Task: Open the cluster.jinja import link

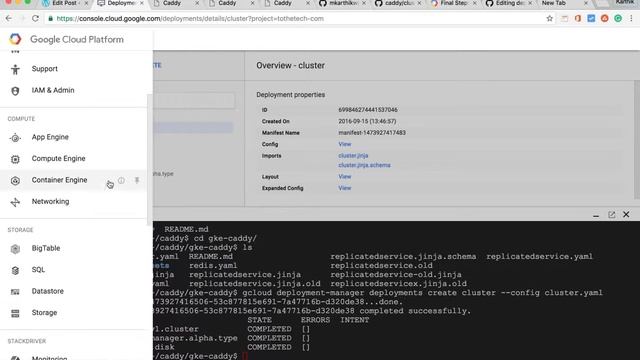Action: coord(353,156)
